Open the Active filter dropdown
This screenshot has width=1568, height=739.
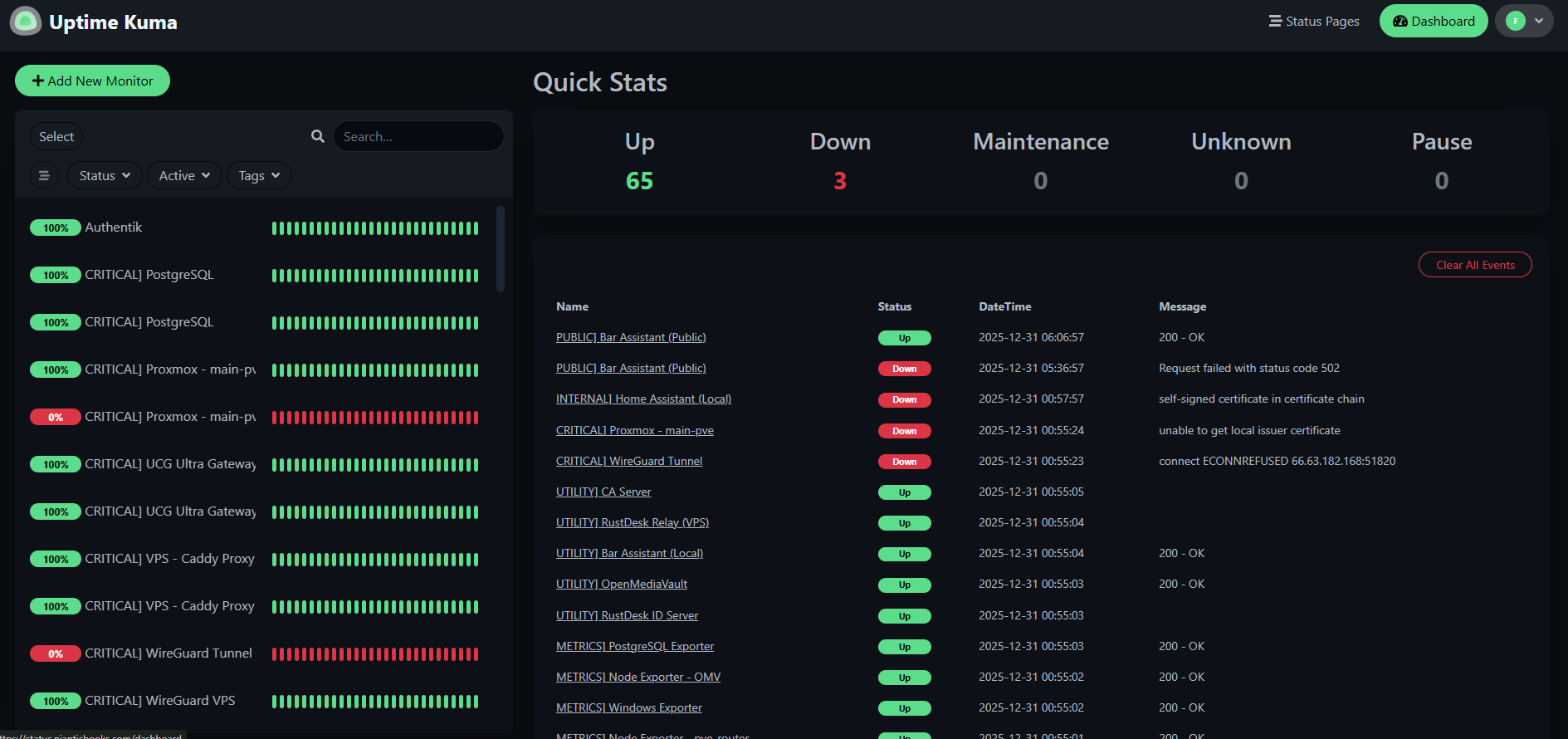[184, 176]
